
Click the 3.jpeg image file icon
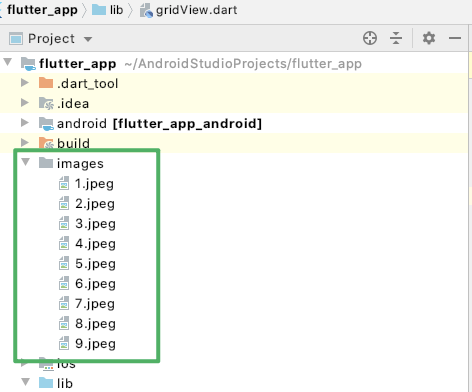pyautogui.click(x=64, y=223)
